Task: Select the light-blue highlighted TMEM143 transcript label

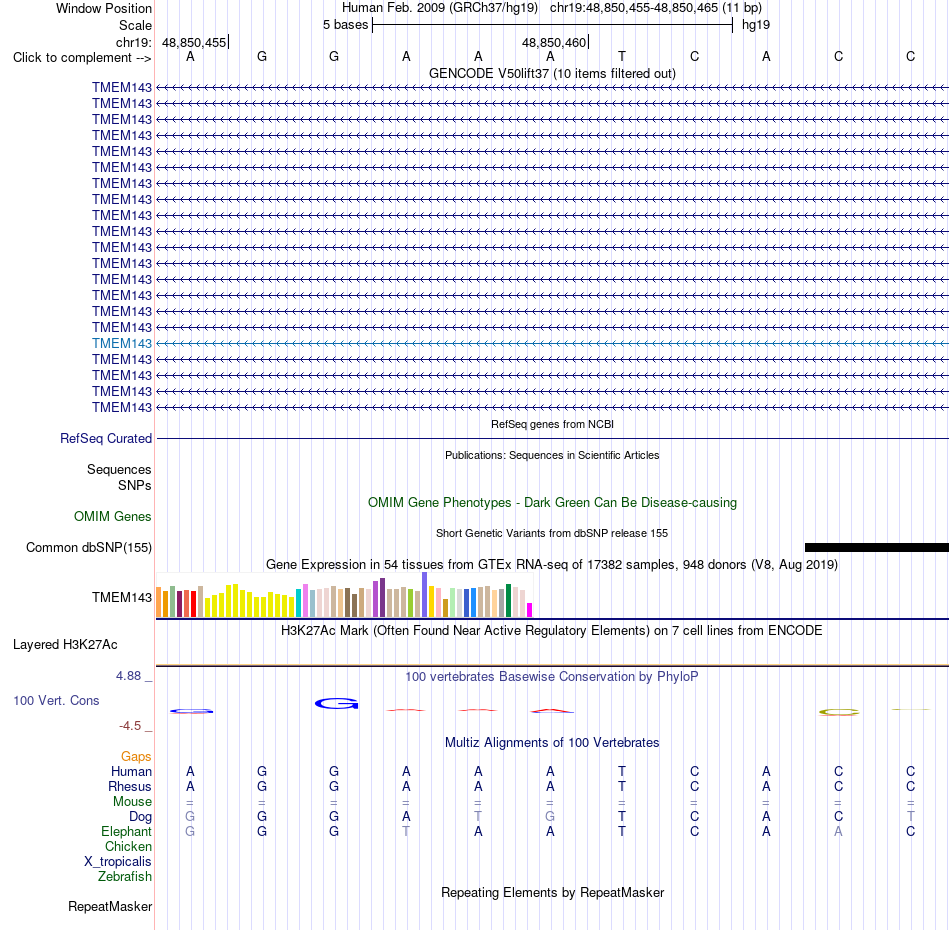Action: tap(122, 344)
